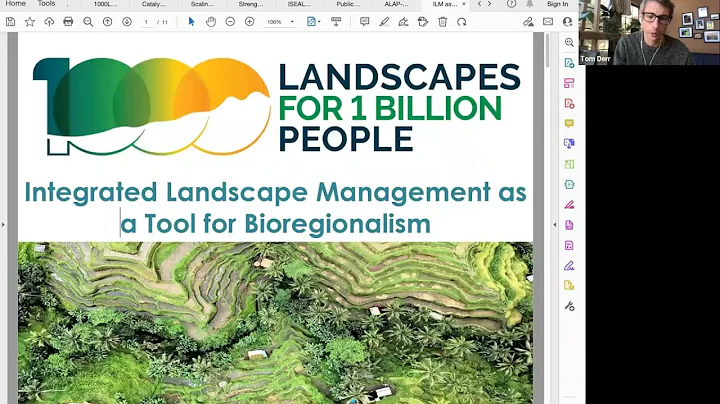This screenshot has height=404, width=720.
Task: Zoom out with the minus button
Action: pos(230,22)
